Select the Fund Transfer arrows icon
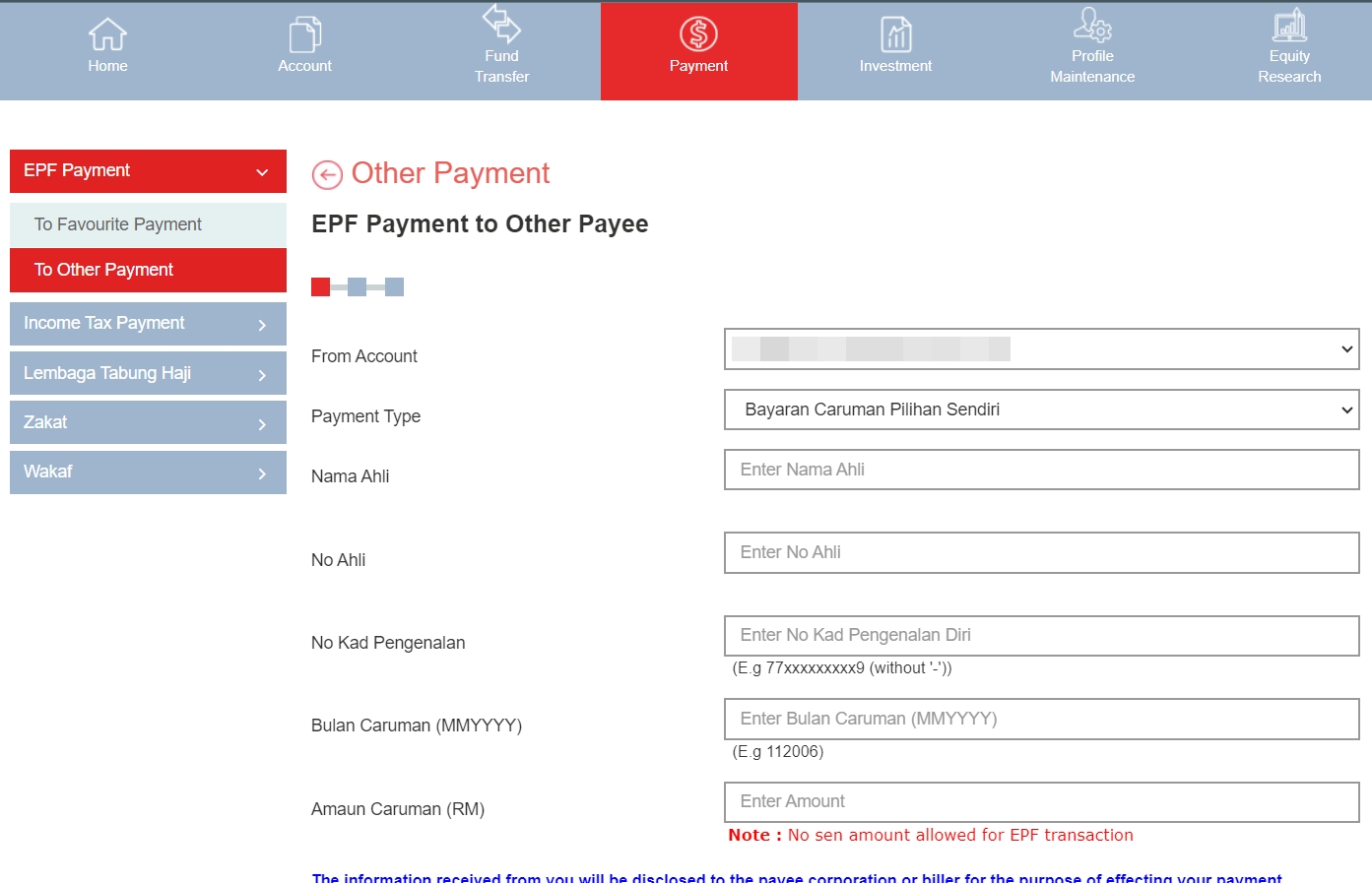Viewport: 1372px width, 883px height. 501,23
